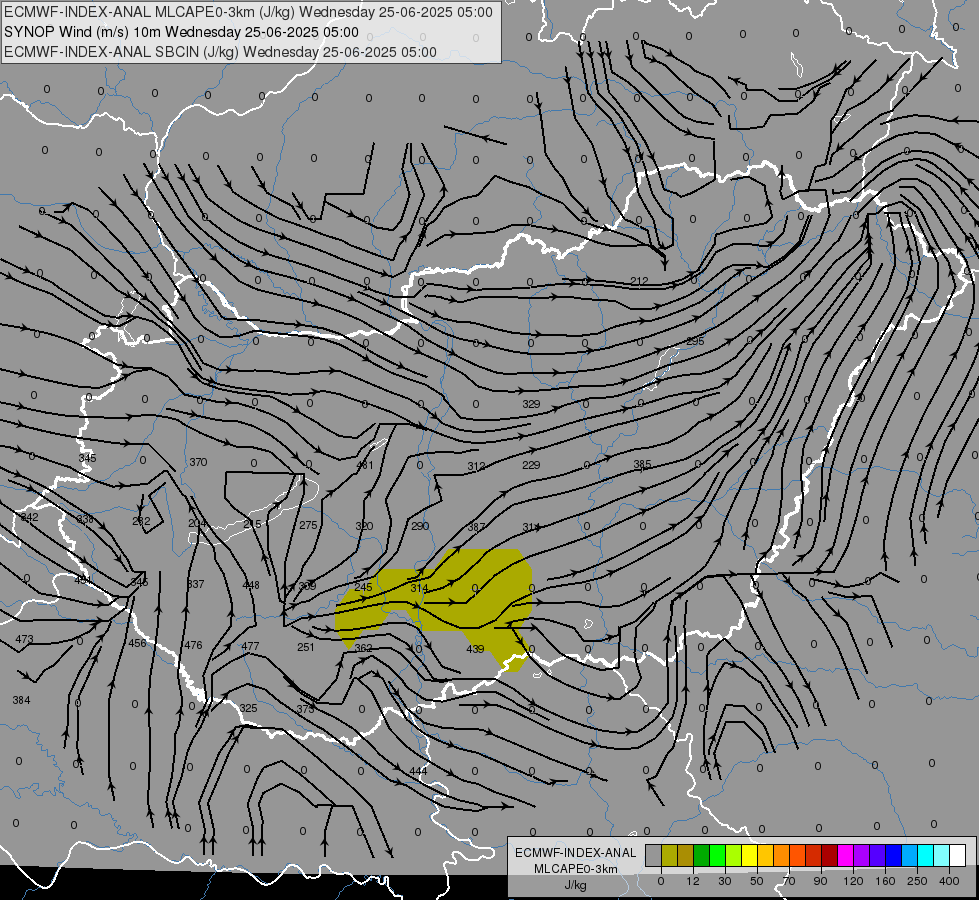Click the map value 439
Viewport: 979px width, 900px height.
point(475,649)
